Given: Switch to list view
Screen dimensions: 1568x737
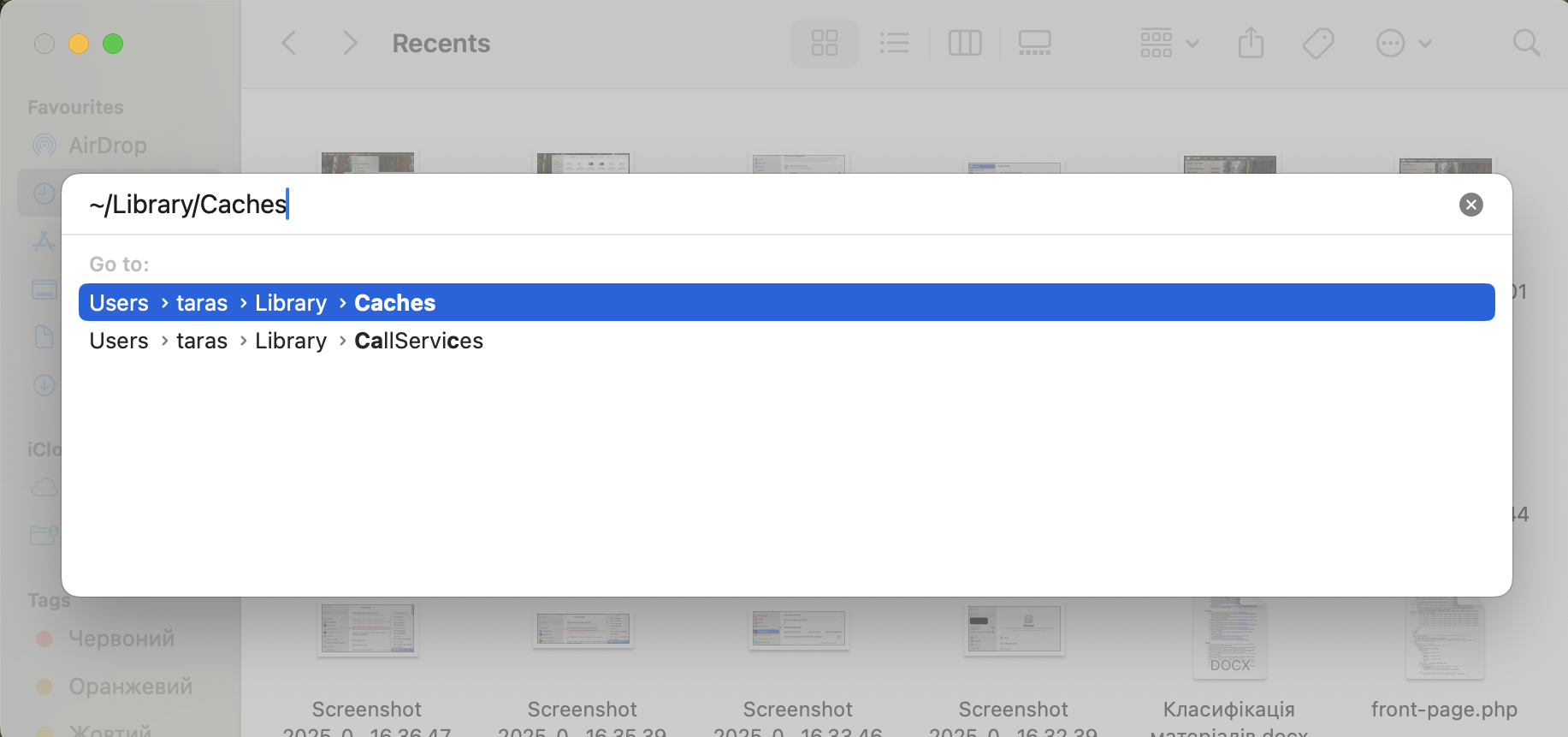Looking at the screenshot, I should coord(895,43).
